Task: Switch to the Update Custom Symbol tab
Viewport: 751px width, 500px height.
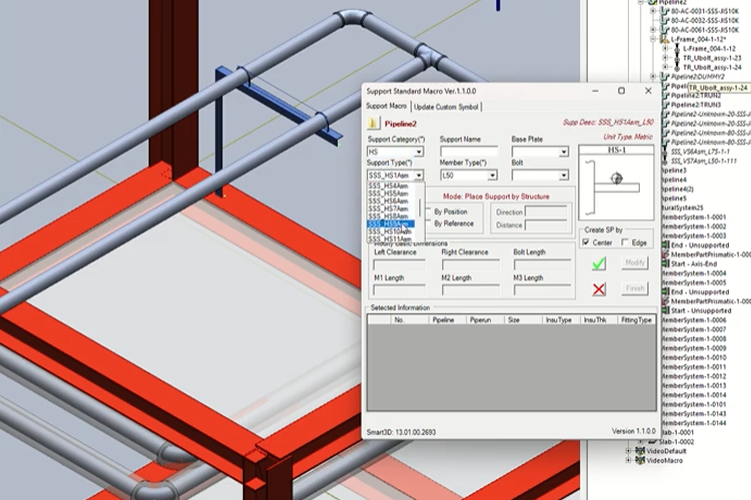Action: click(446, 106)
